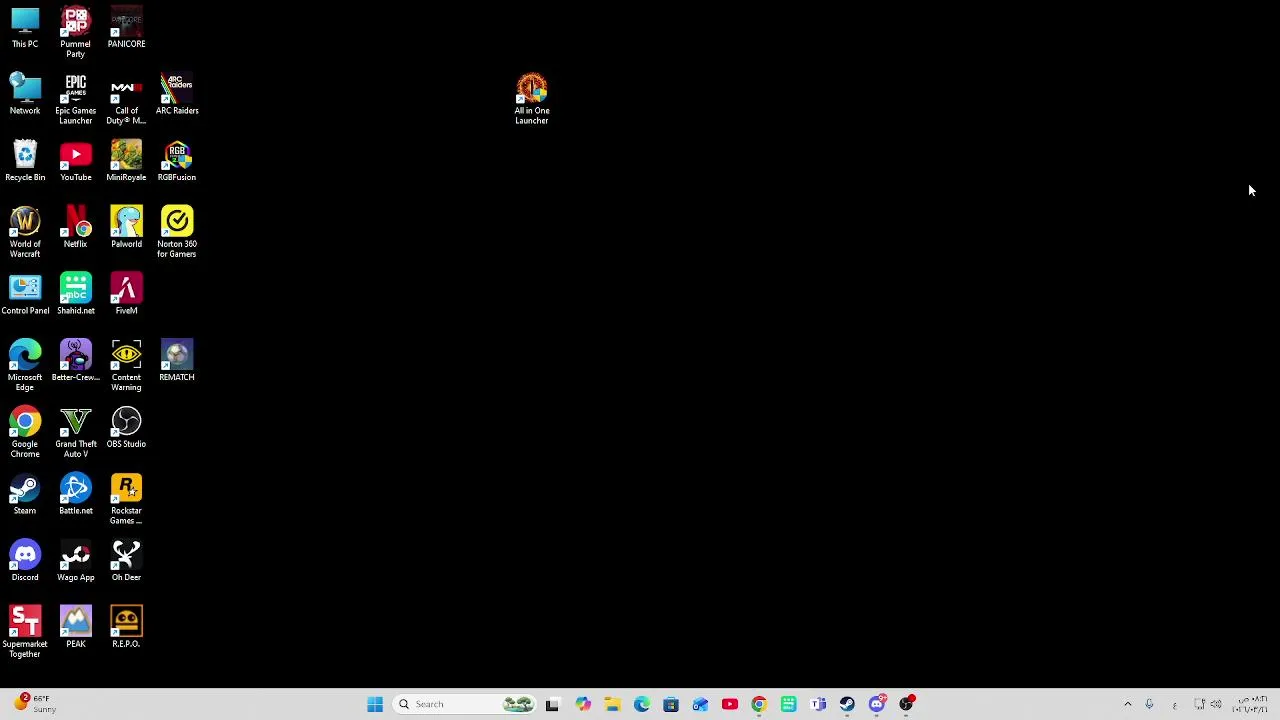The width and height of the screenshot is (1280, 720).
Task: Select the Steam desktop shortcut
Action: coord(25,495)
